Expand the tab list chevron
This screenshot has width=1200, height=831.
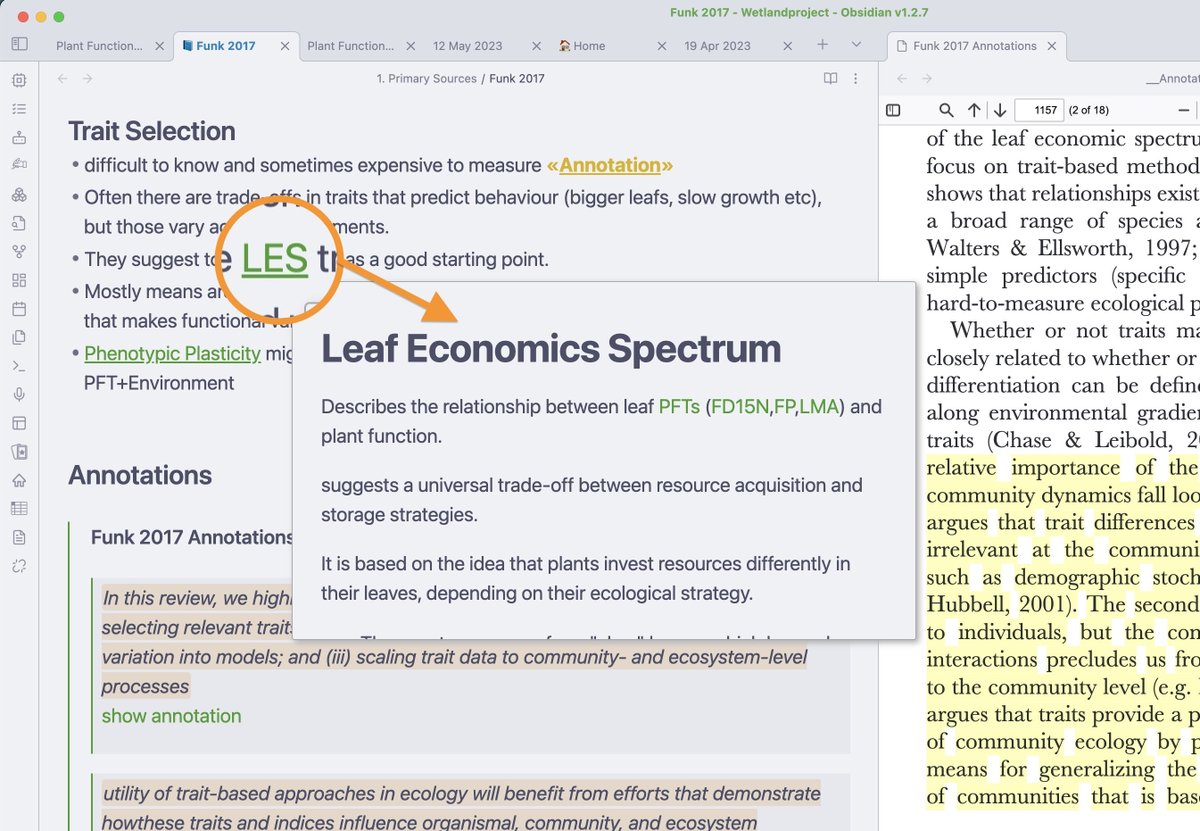(856, 45)
